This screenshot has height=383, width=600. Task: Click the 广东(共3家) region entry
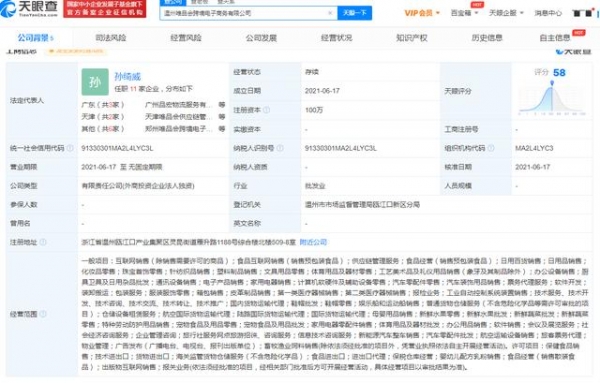point(103,105)
